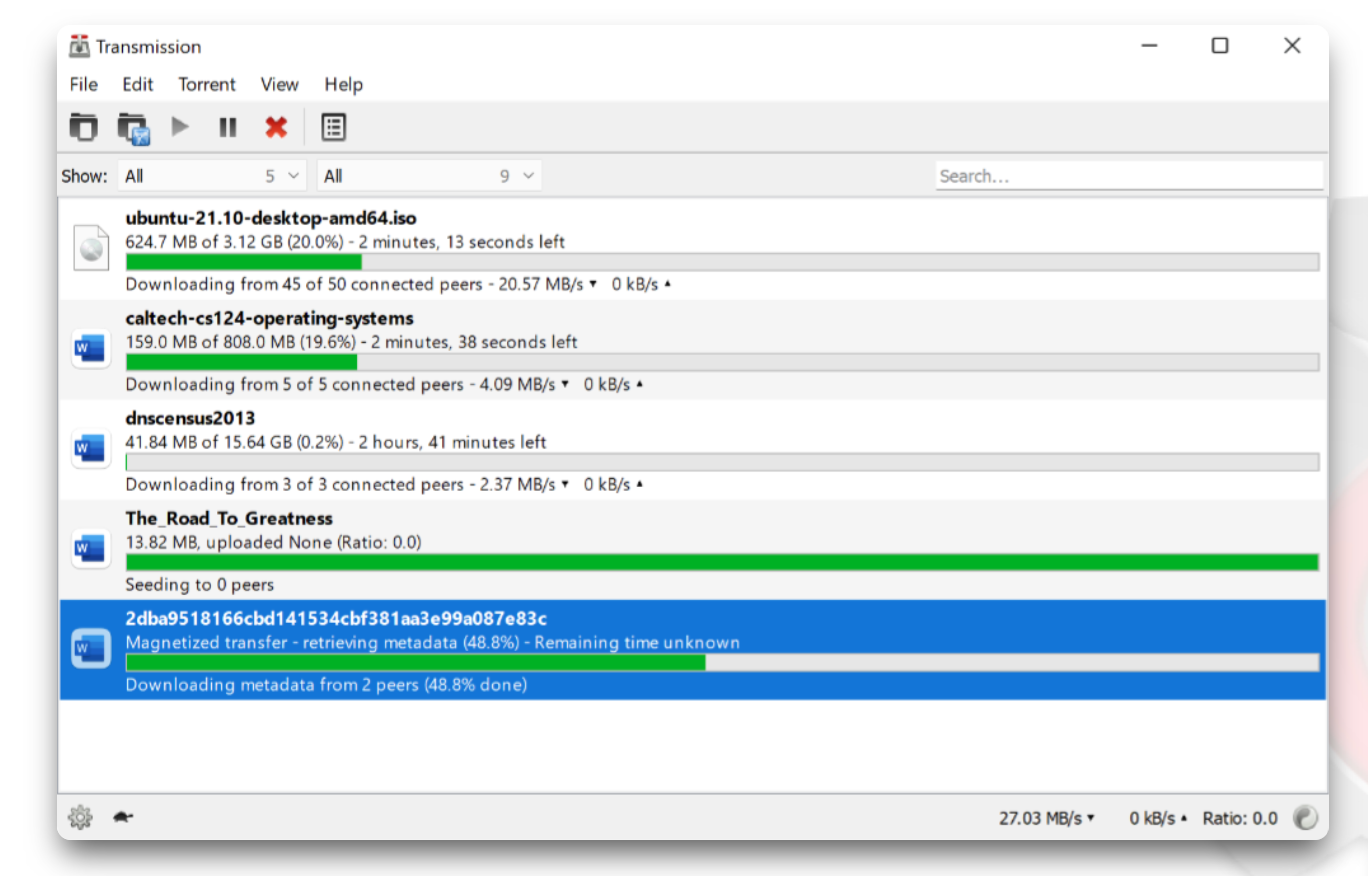Open the File menu

pos(84,84)
